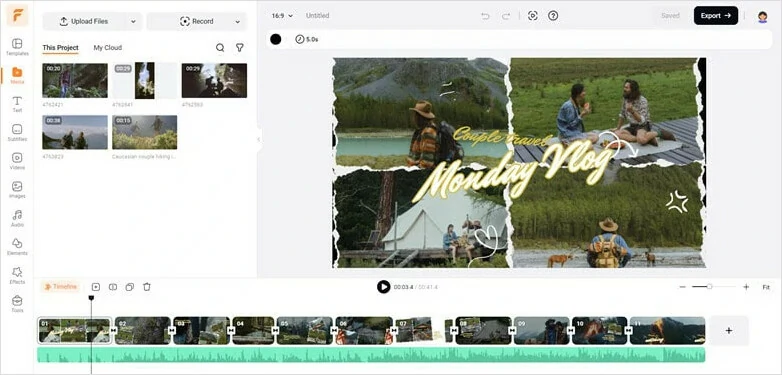The height and width of the screenshot is (375, 782).
Task: Click the 5.0s scene duration control
Action: tap(307, 39)
